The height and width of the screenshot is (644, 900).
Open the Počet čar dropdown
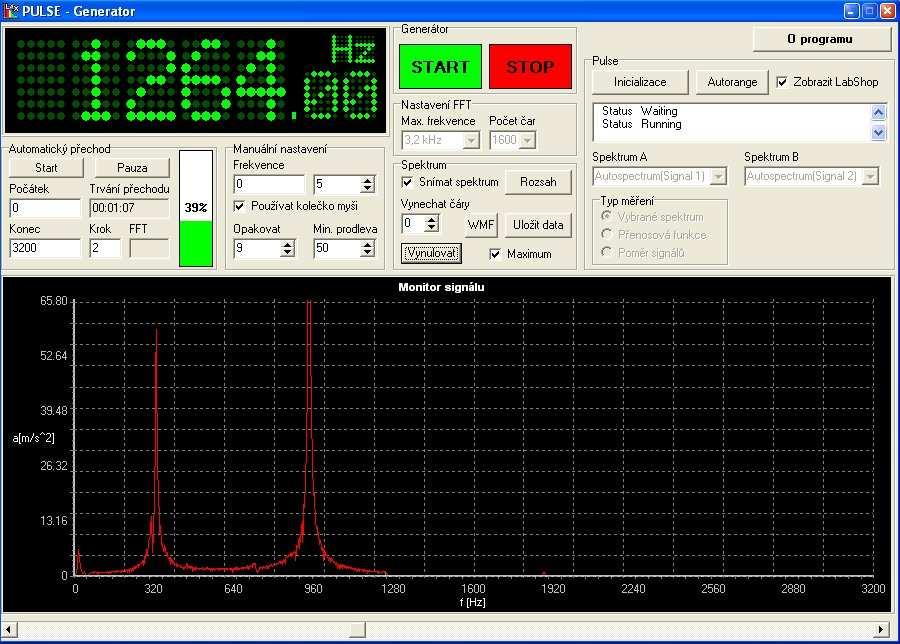pos(527,140)
